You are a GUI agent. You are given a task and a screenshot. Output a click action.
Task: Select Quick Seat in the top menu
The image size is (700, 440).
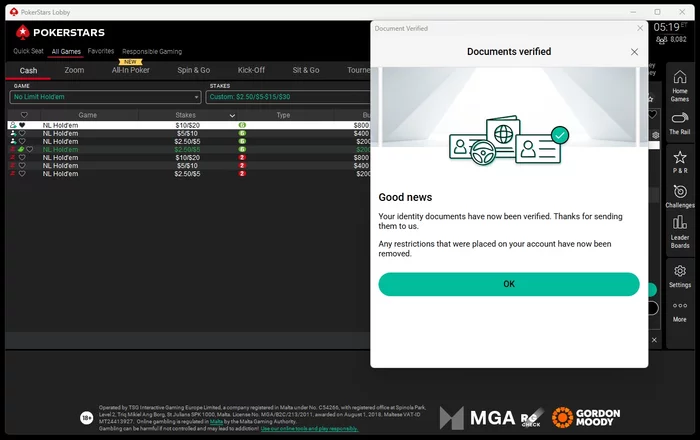coord(28,51)
